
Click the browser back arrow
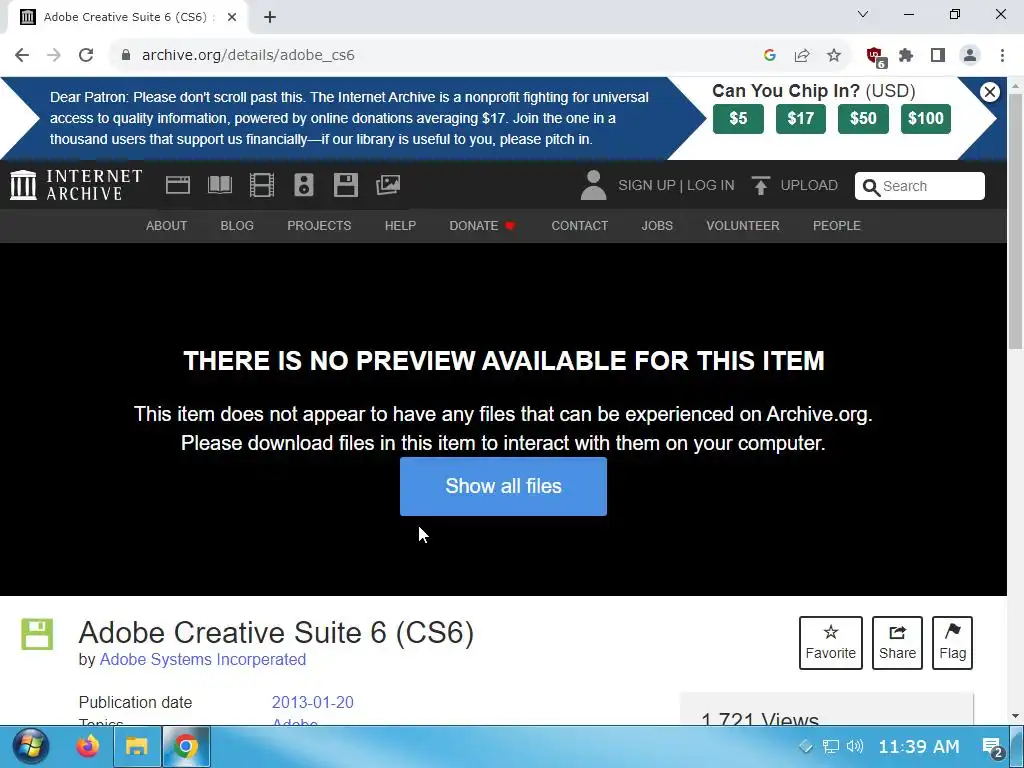coord(22,55)
